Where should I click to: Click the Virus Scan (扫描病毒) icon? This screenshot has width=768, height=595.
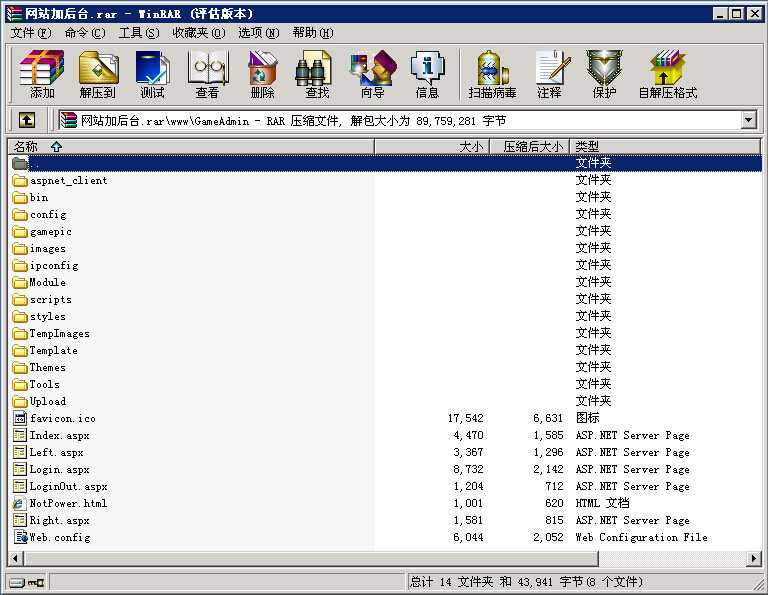492,73
